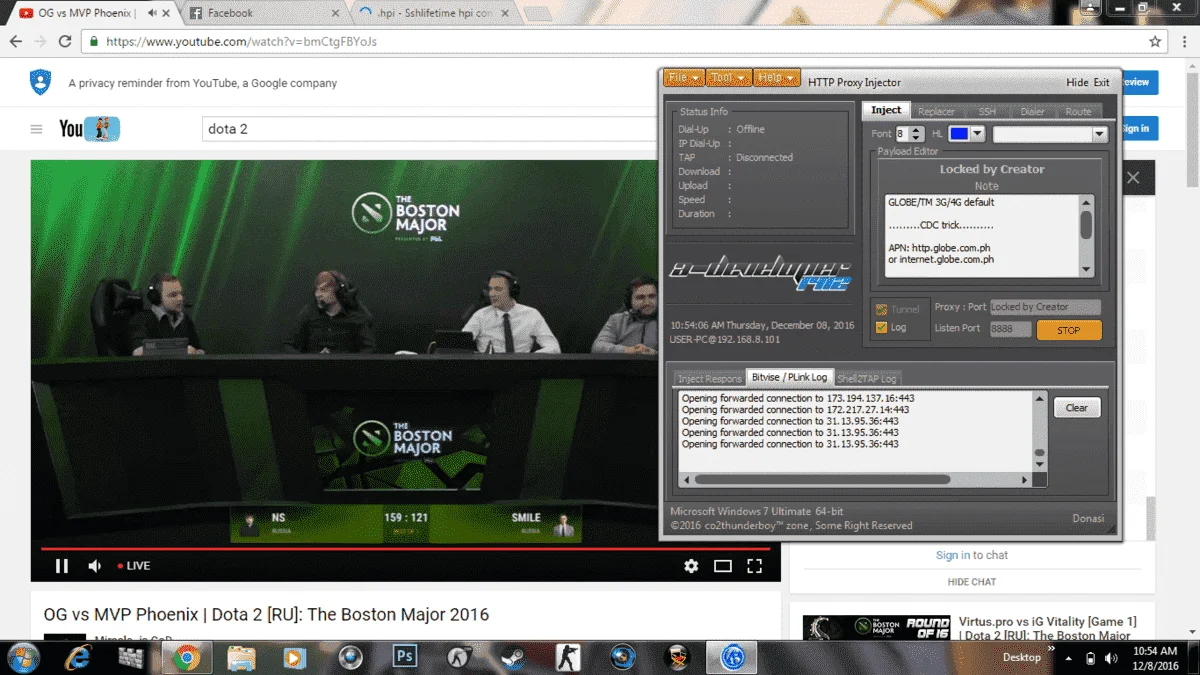
Task: Click the Proxy : Port field
Action: (x=1045, y=307)
